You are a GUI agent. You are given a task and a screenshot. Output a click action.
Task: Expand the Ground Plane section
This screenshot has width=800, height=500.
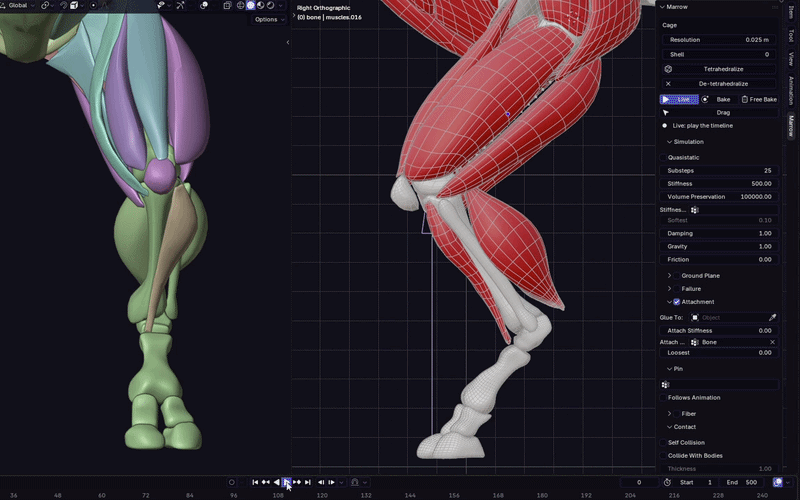tap(669, 276)
